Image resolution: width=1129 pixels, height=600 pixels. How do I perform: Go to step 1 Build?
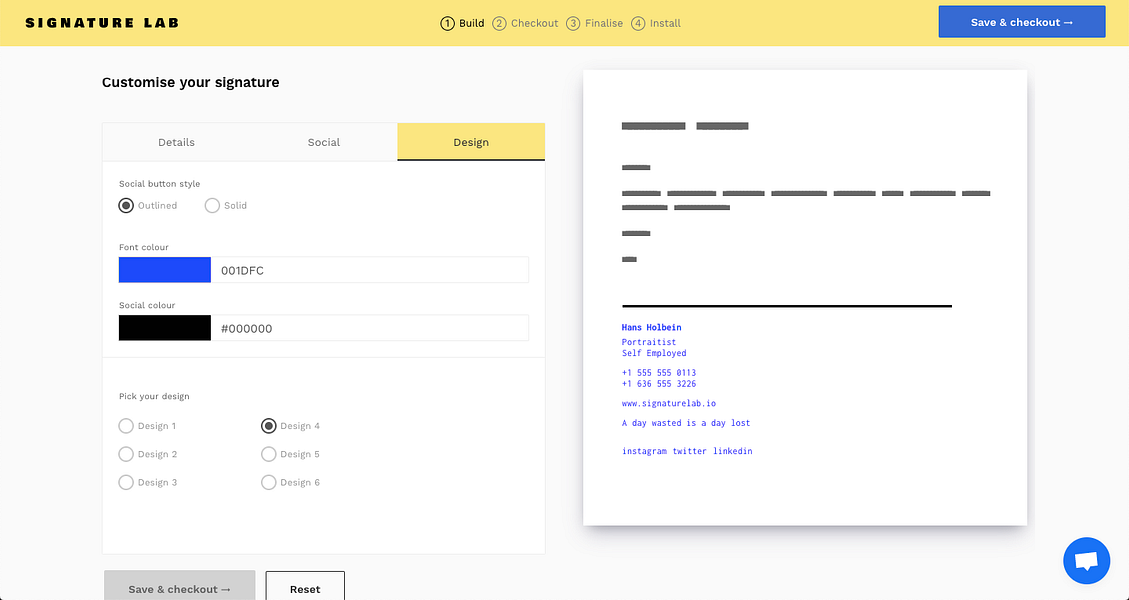tap(462, 23)
